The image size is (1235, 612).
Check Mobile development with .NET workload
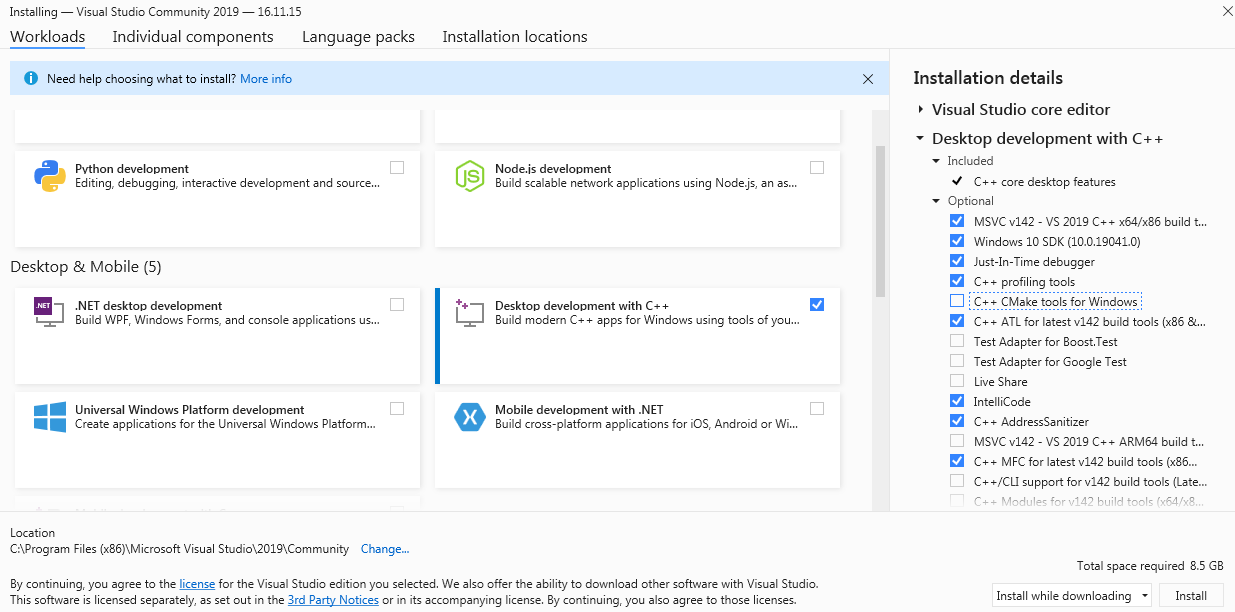pyautogui.click(x=817, y=409)
